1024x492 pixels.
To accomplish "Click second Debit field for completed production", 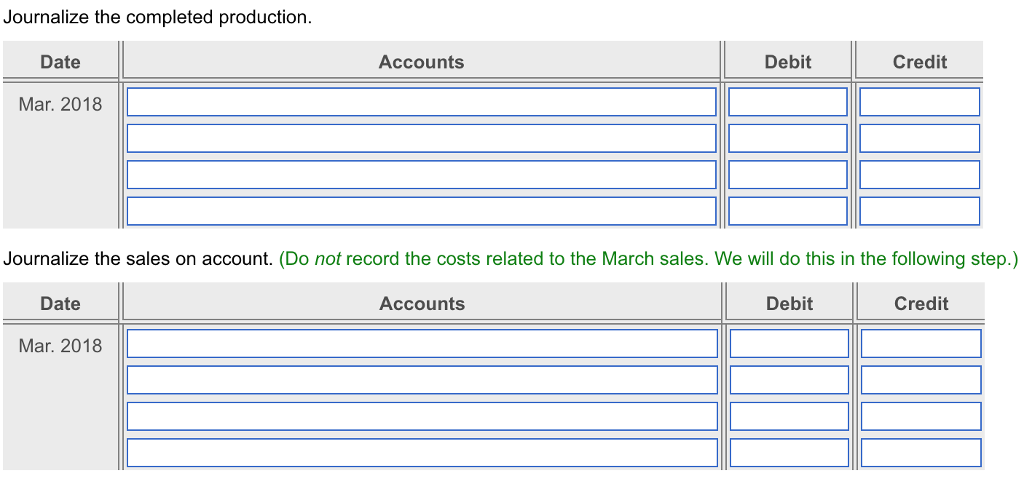I will (x=788, y=138).
